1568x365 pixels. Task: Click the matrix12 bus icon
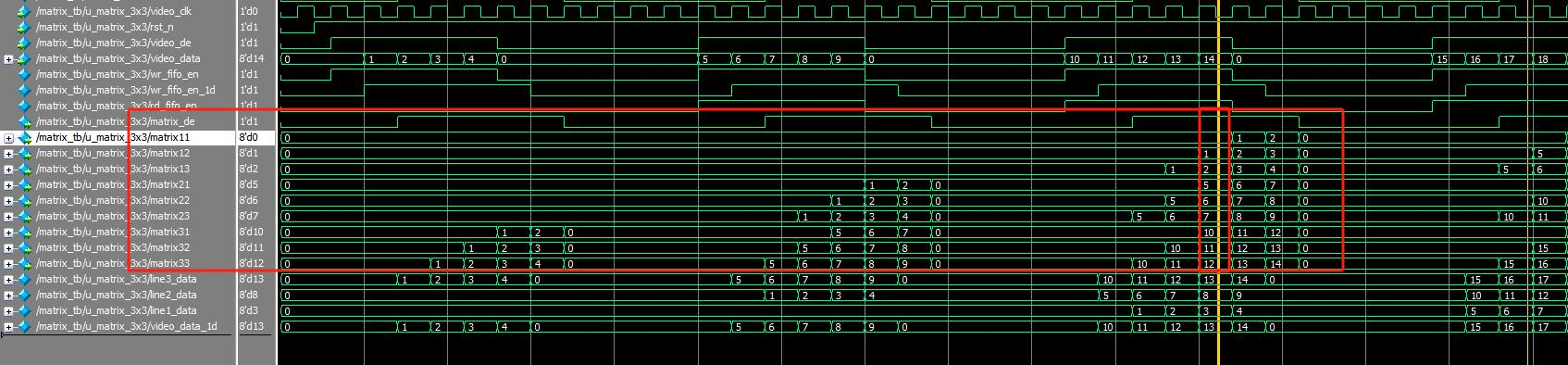pos(25,153)
